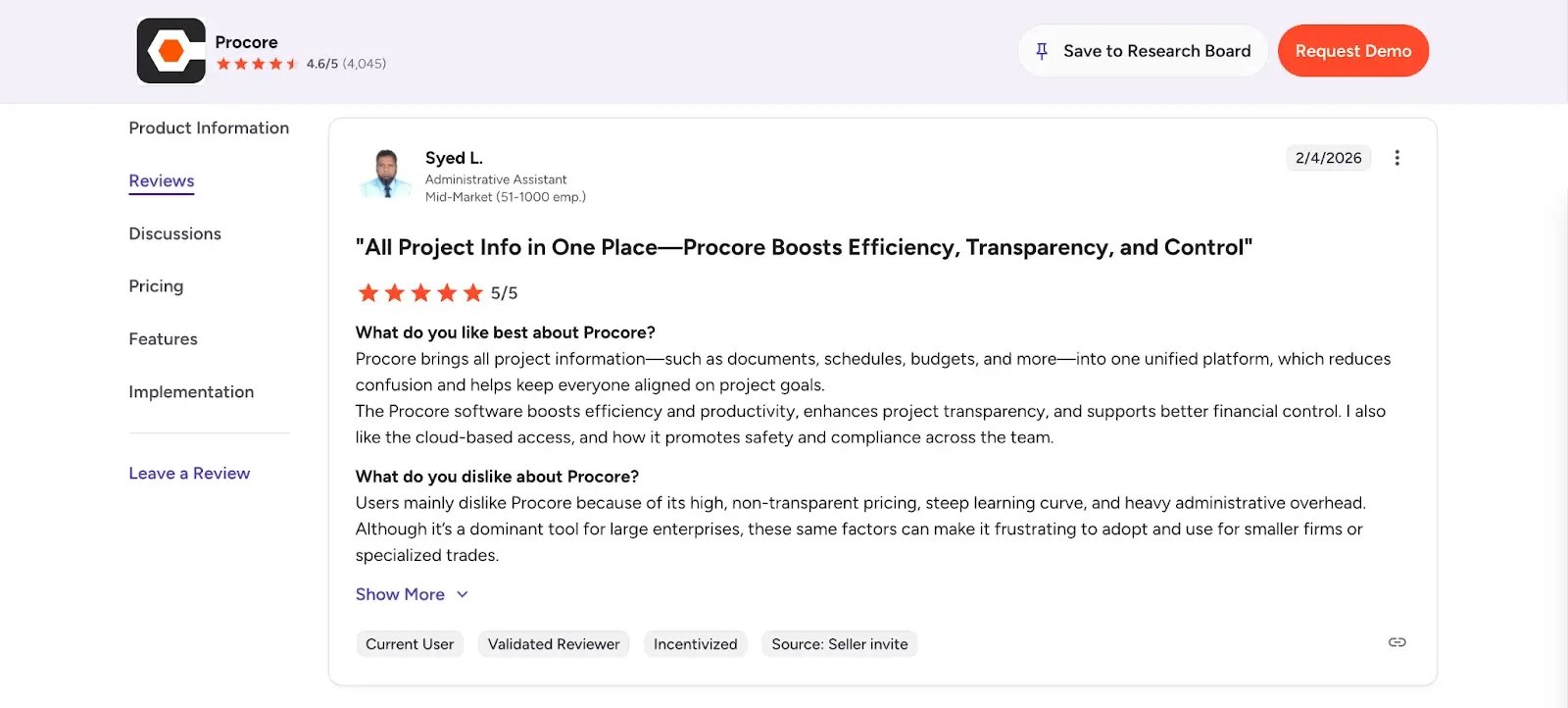1568x708 pixels.
Task: Click the chevron beside Show More
Action: pos(461,594)
